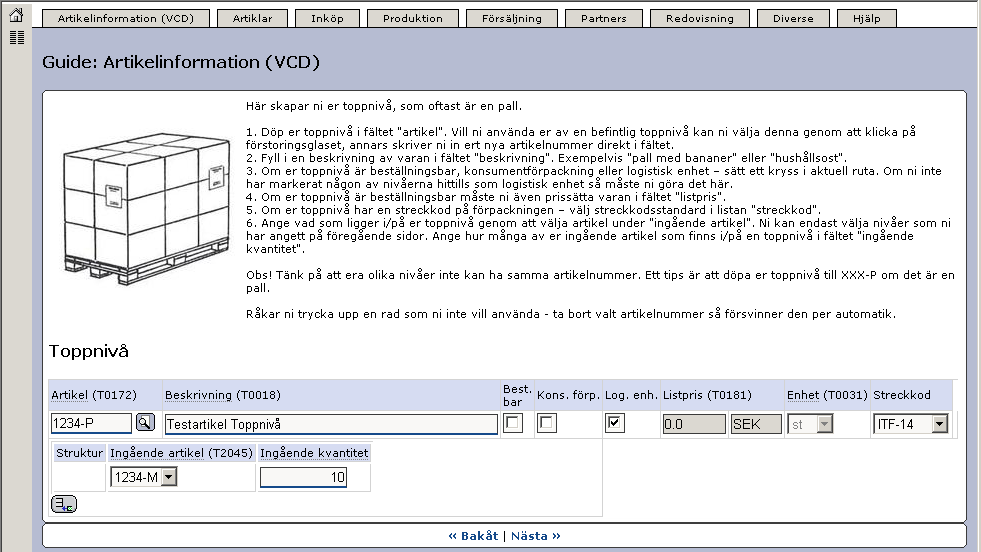Focus the Beskrivning field Testartikel Toppnivå
Viewport: 981px width, 552px height.
[x=331, y=424]
